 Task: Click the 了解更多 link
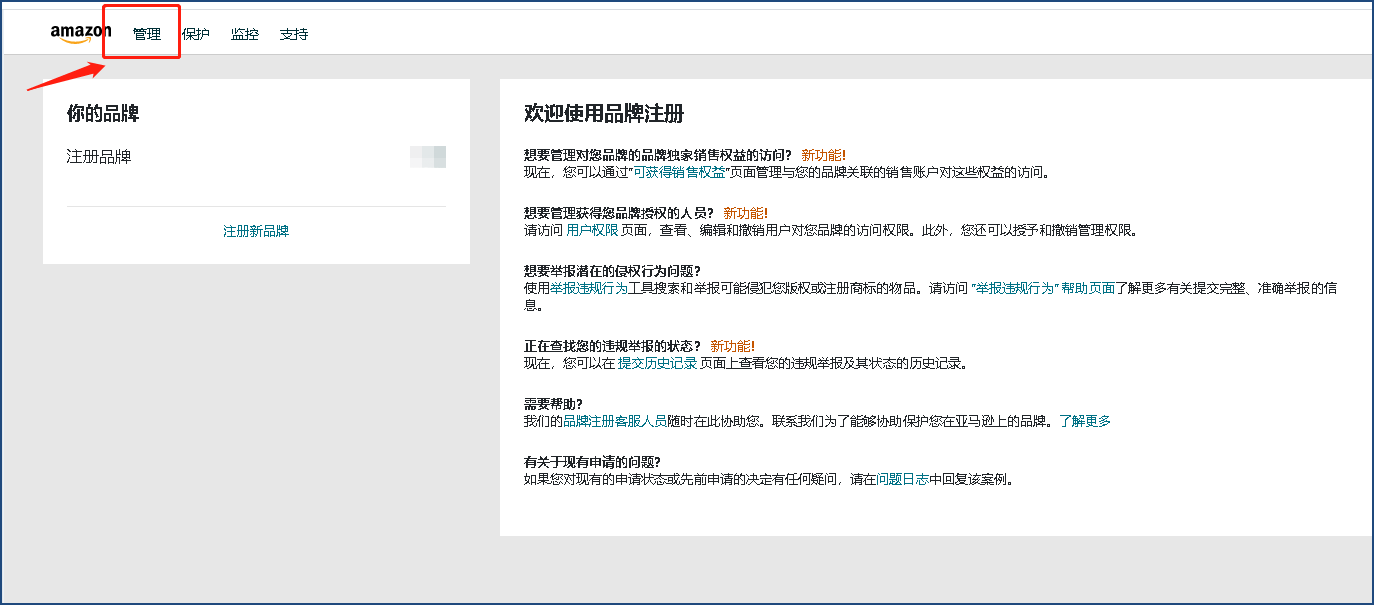[1085, 421]
